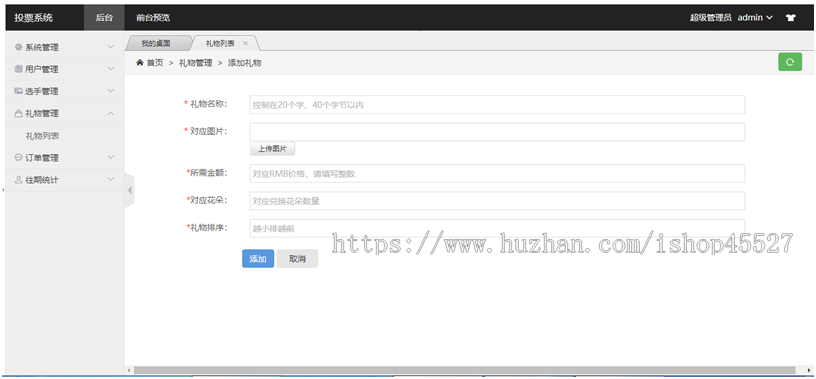816x379 pixels.
Task: Click the home icon in breadcrumb
Action: pos(139,62)
